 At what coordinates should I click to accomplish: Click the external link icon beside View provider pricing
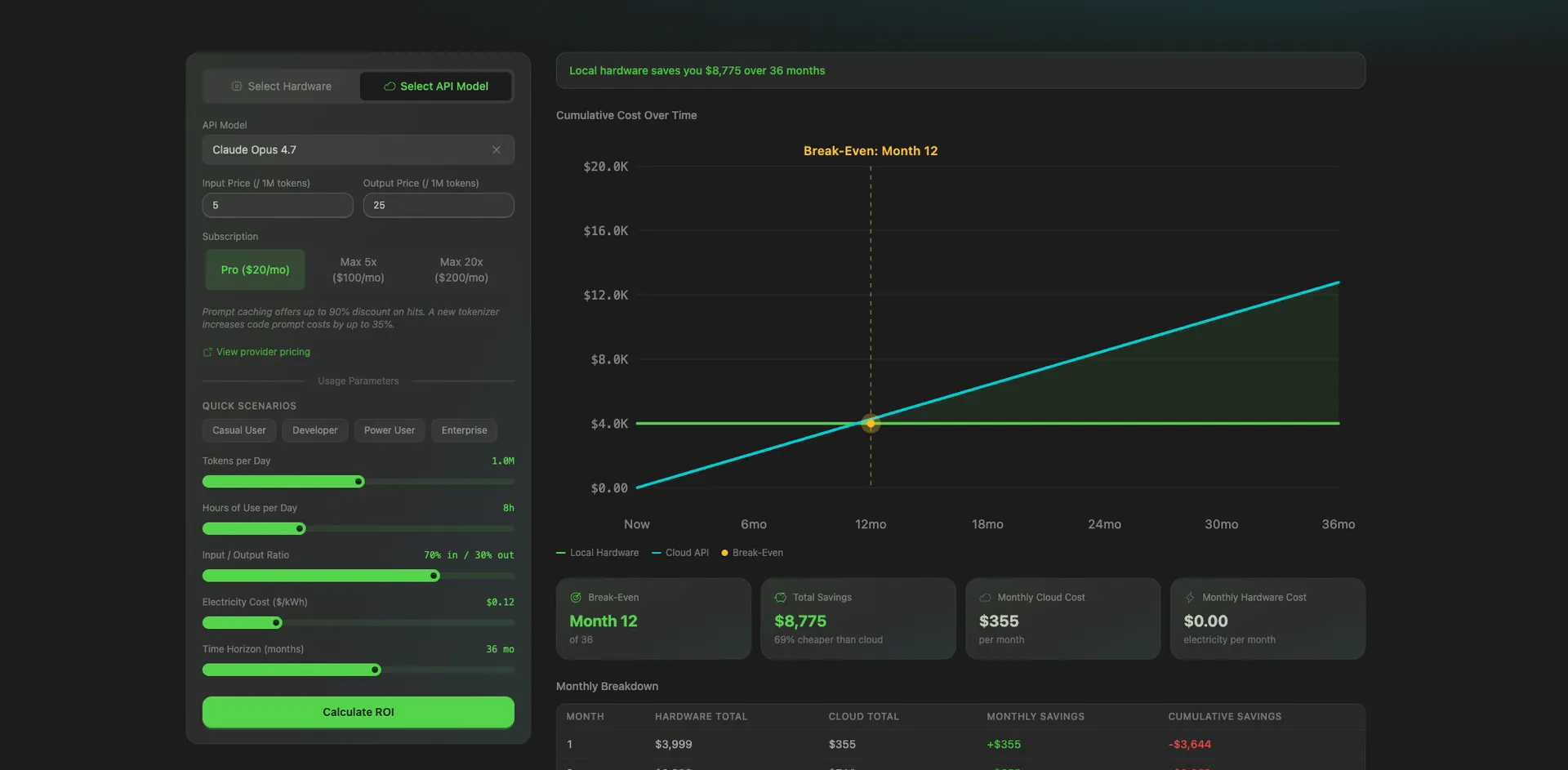point(207,351)
